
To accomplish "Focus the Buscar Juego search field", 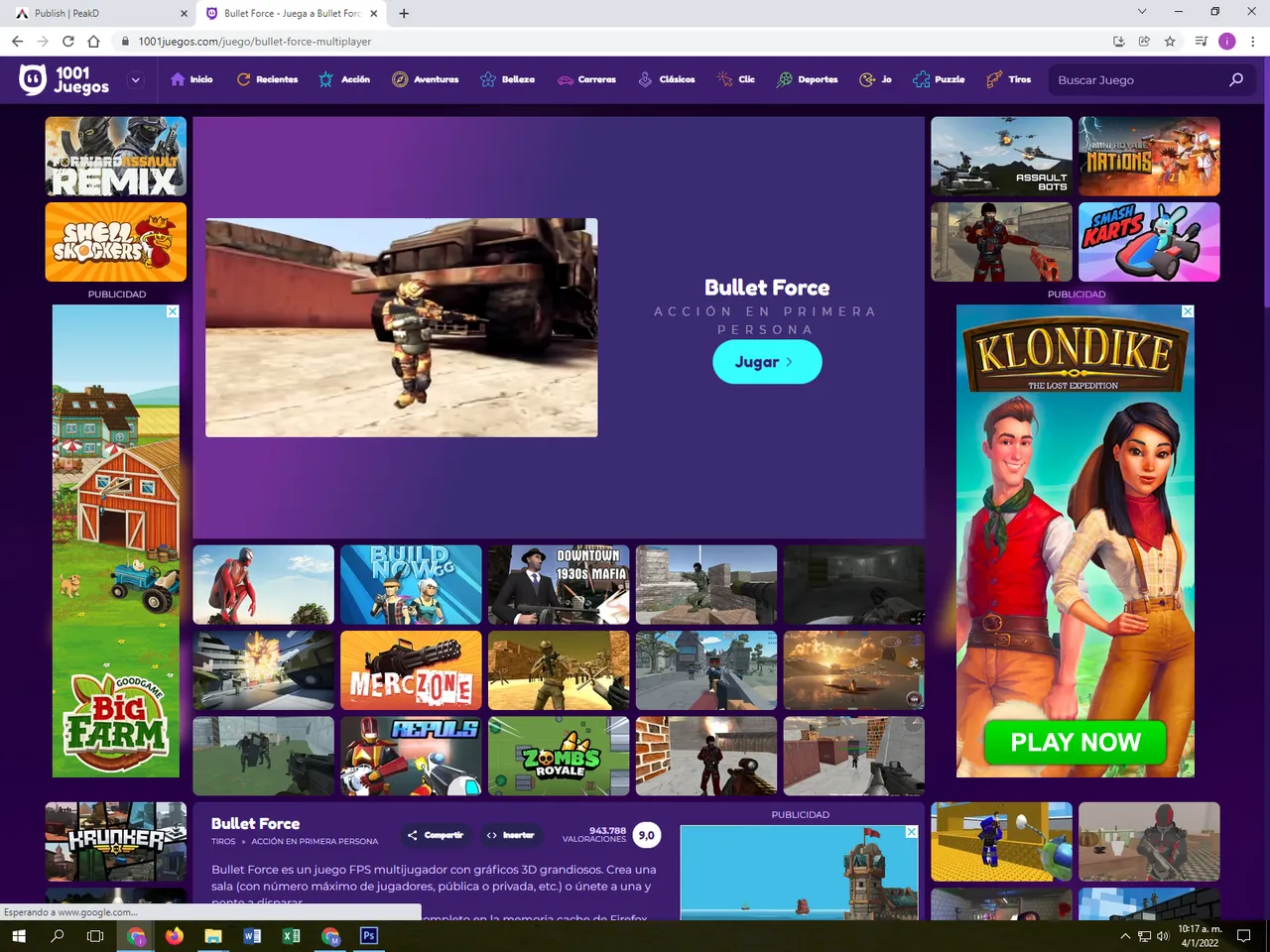I will (x=1137, y=80).
